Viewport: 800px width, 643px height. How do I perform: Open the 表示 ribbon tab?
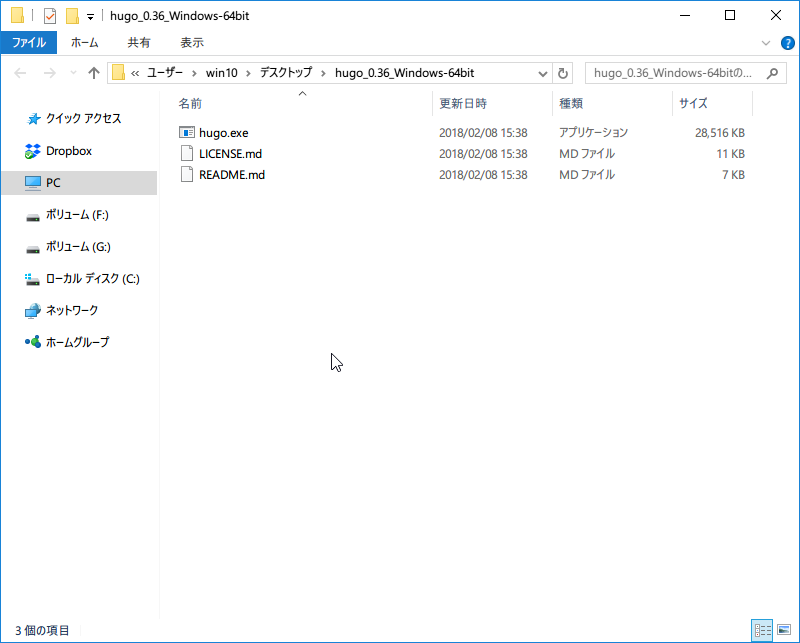[x=192, y=43]
